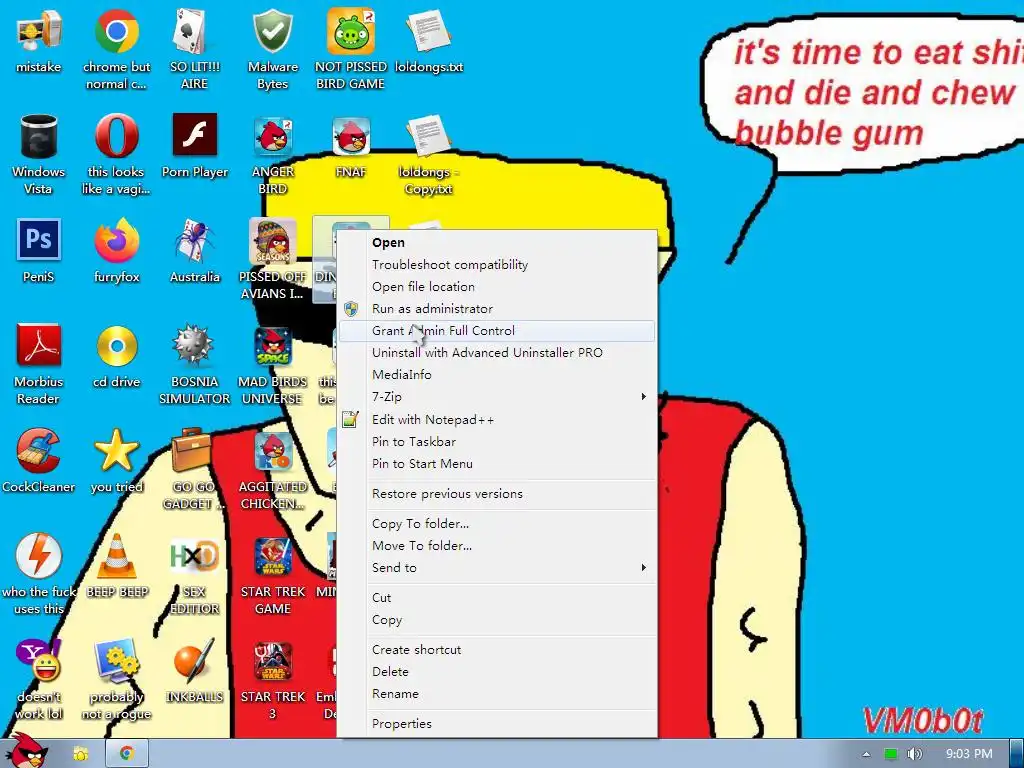Screen dimensions: 1024x768
Task: Select the 'STAR TREK GAME' icon
Action: tap(272, 556)
